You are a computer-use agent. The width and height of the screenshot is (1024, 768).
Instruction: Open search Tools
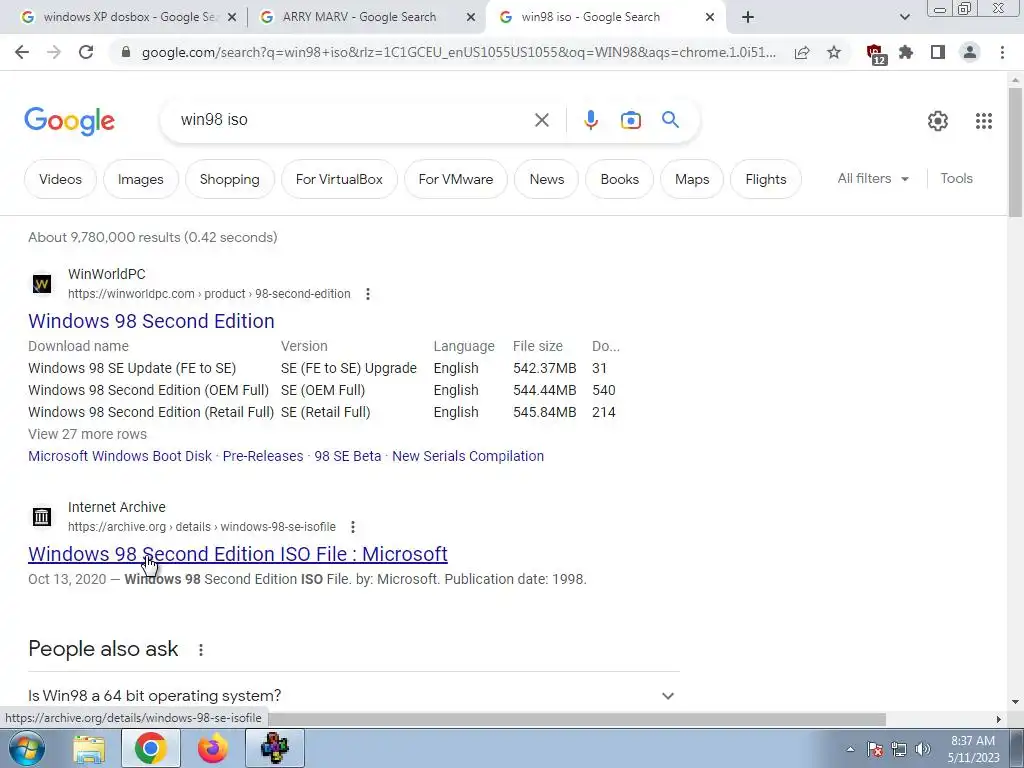click(x=956, y=178)
